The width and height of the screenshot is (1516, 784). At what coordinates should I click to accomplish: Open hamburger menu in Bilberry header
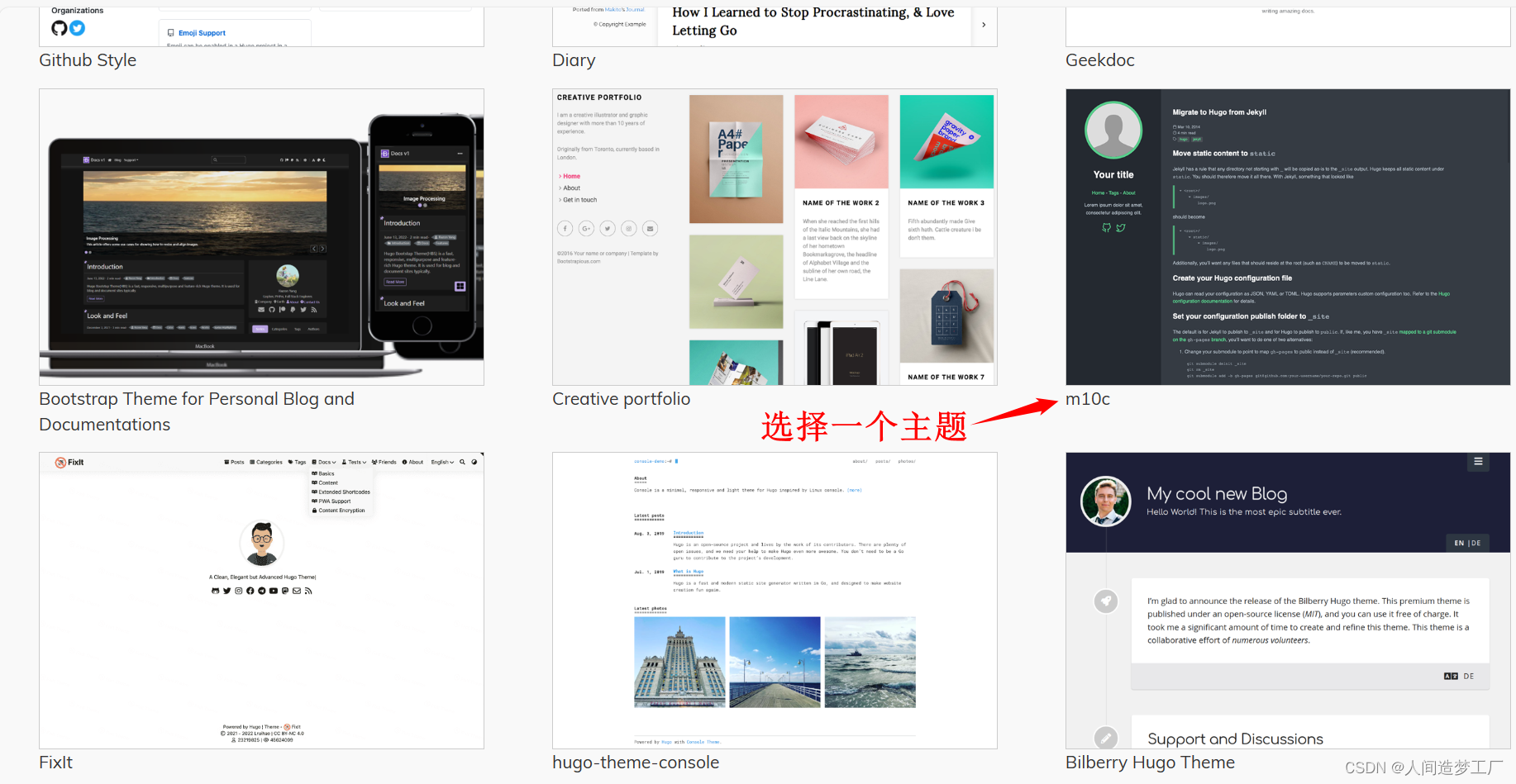1478,462
